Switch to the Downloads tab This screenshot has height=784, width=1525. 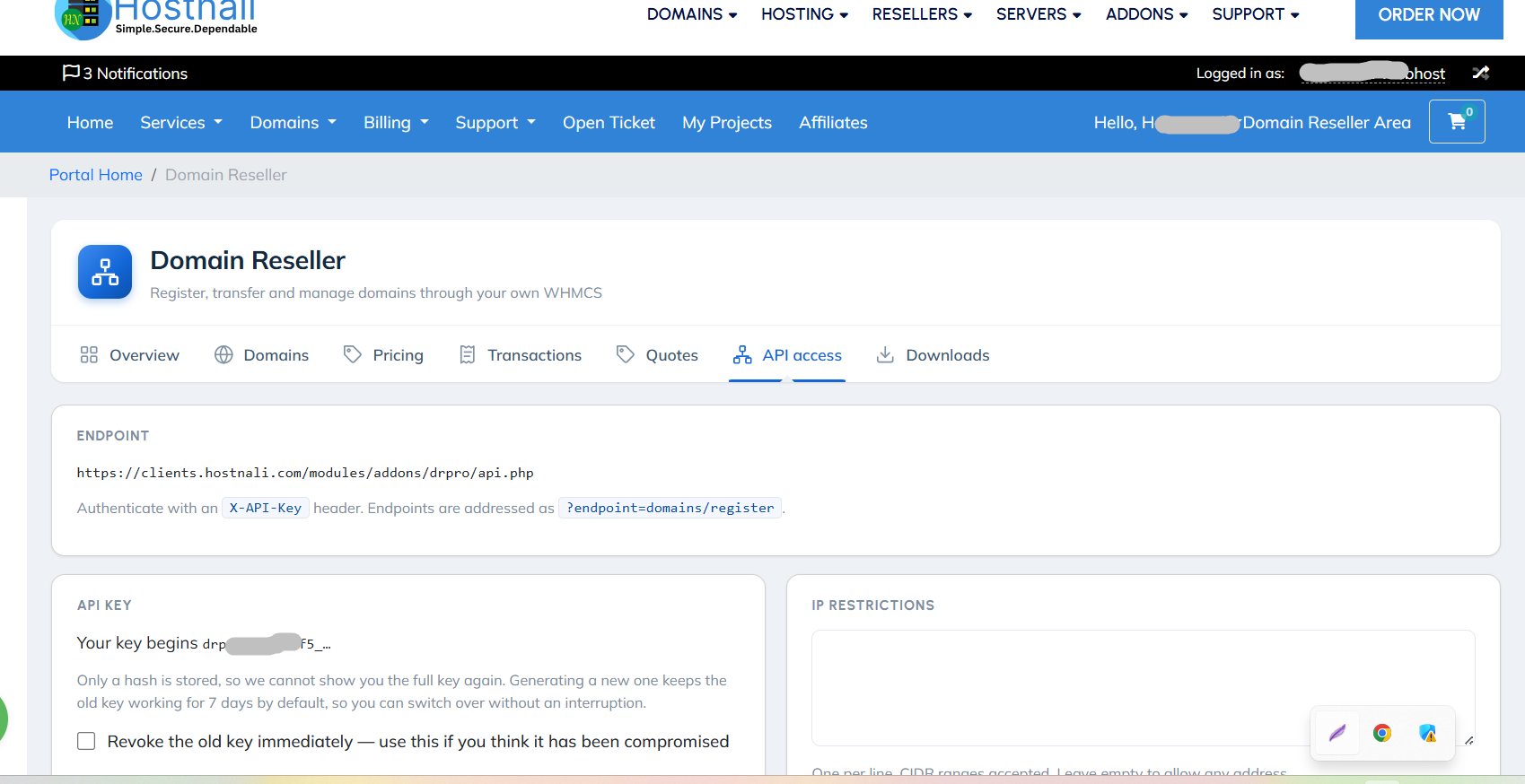(933, 355)
